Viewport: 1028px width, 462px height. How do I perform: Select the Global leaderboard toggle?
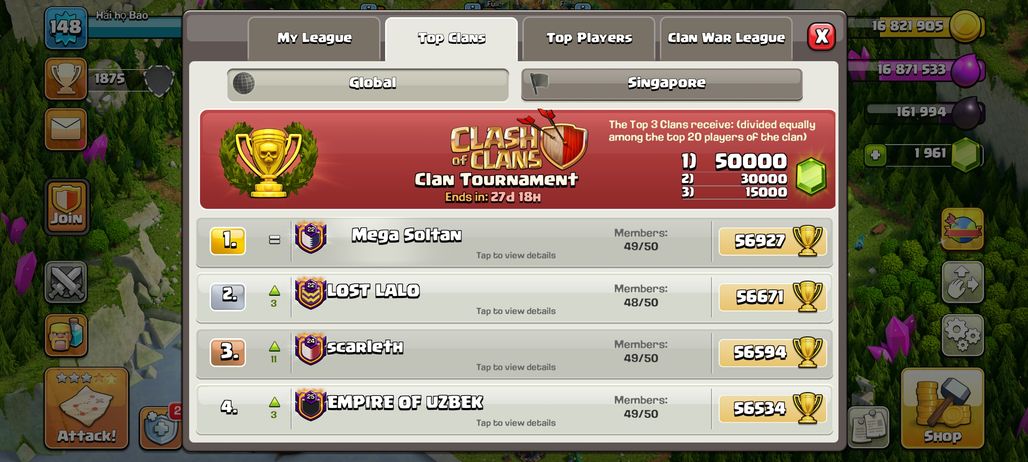pos(368,84)
